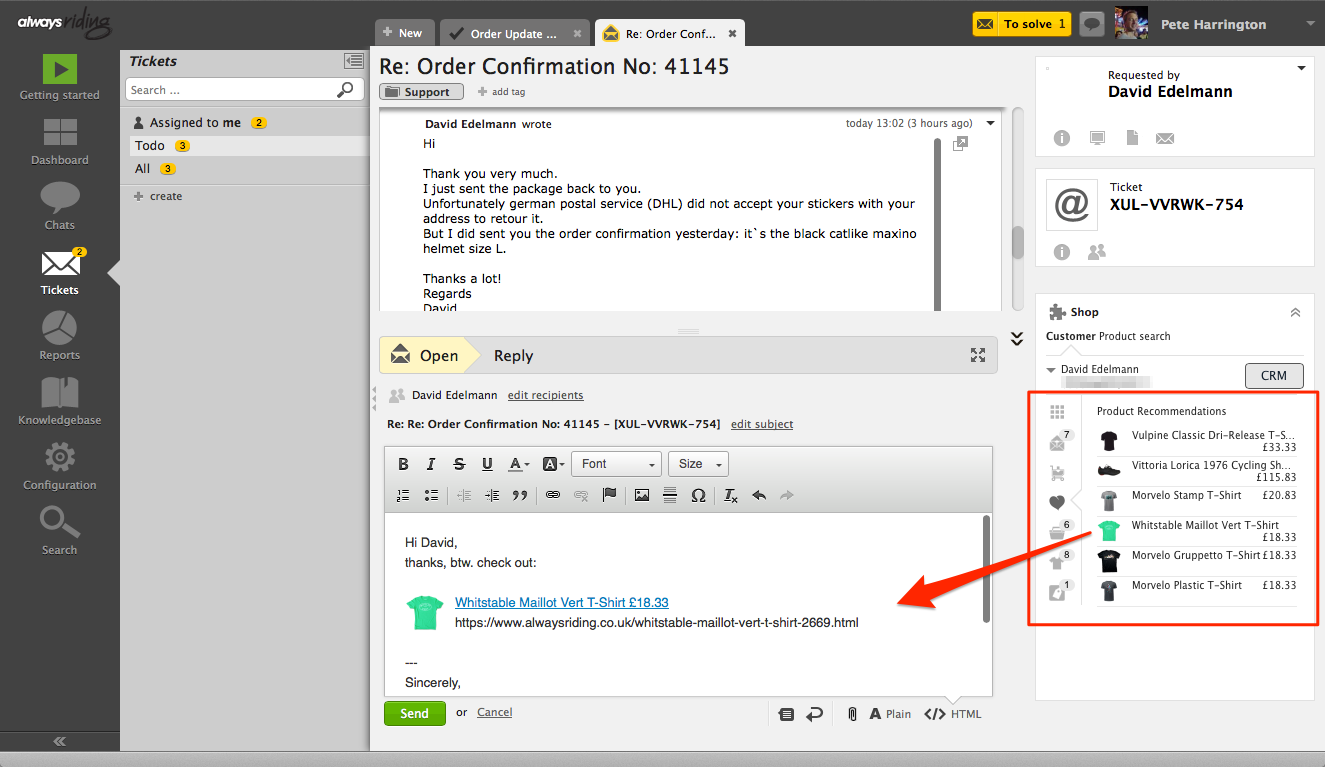This screenshot has height=767, width=1325.
Task: Create a new ticket filter
Action: pyautogui.click(x=158, y=196)
